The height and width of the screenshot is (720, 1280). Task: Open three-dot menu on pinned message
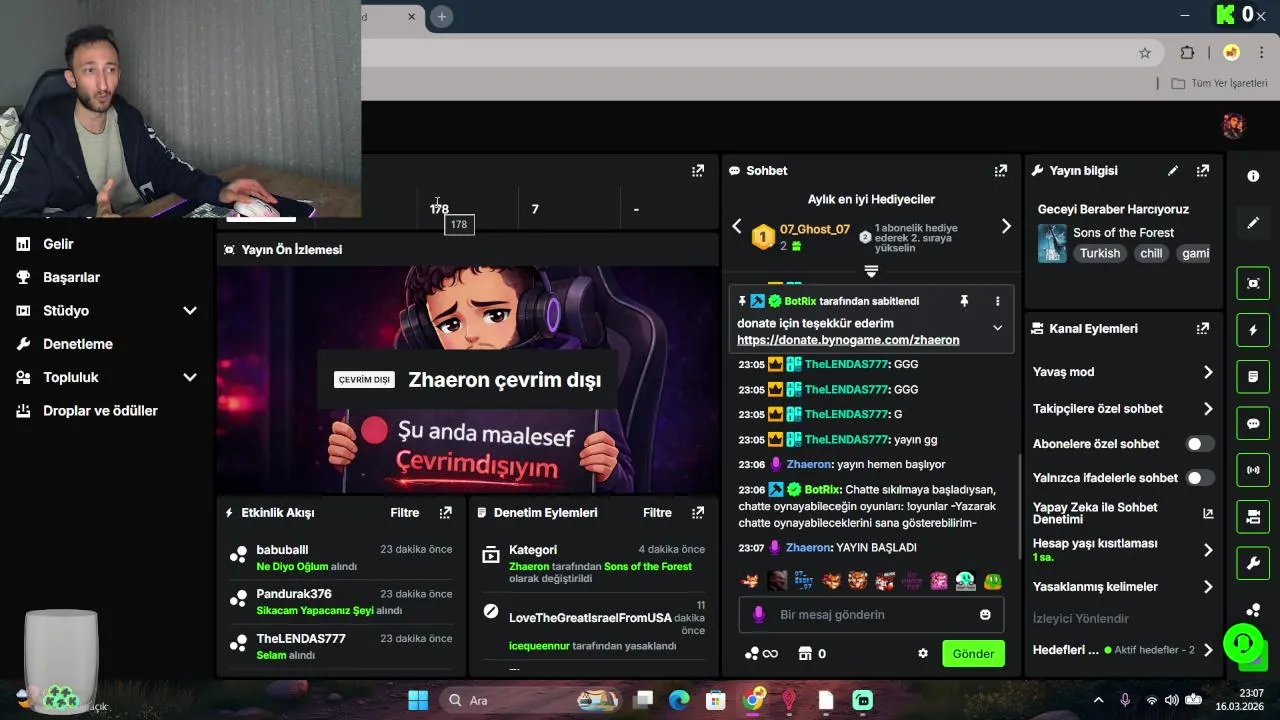[x=997, y=301]
